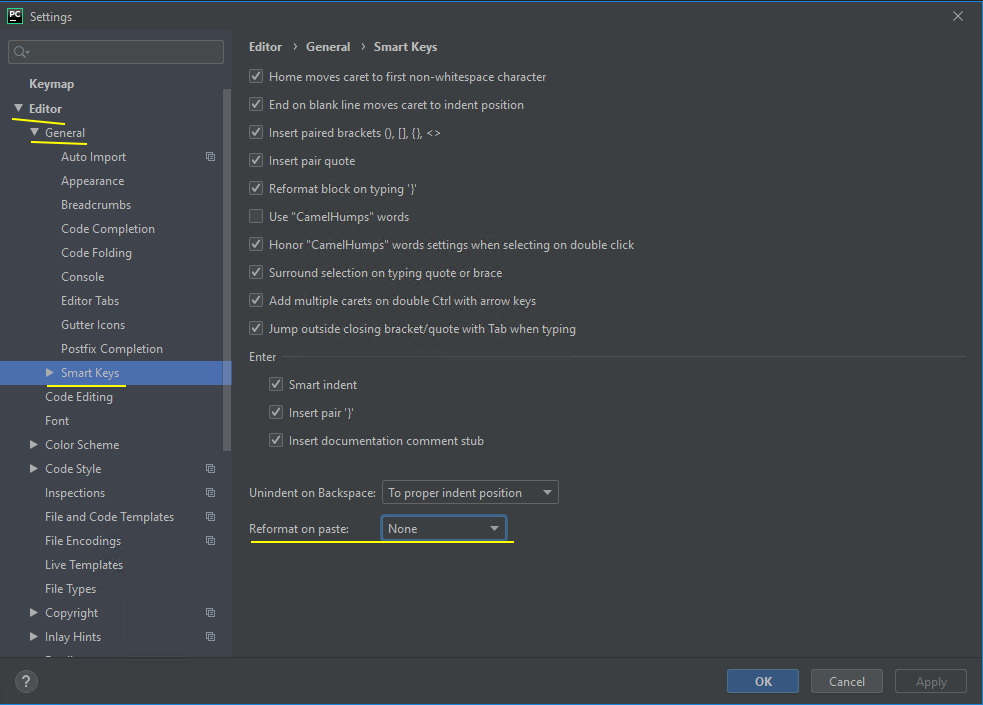Viewport: 983px width, 705px height.
Task: Click the project-scope icon beside File Encodings
Action: (210, 541)
